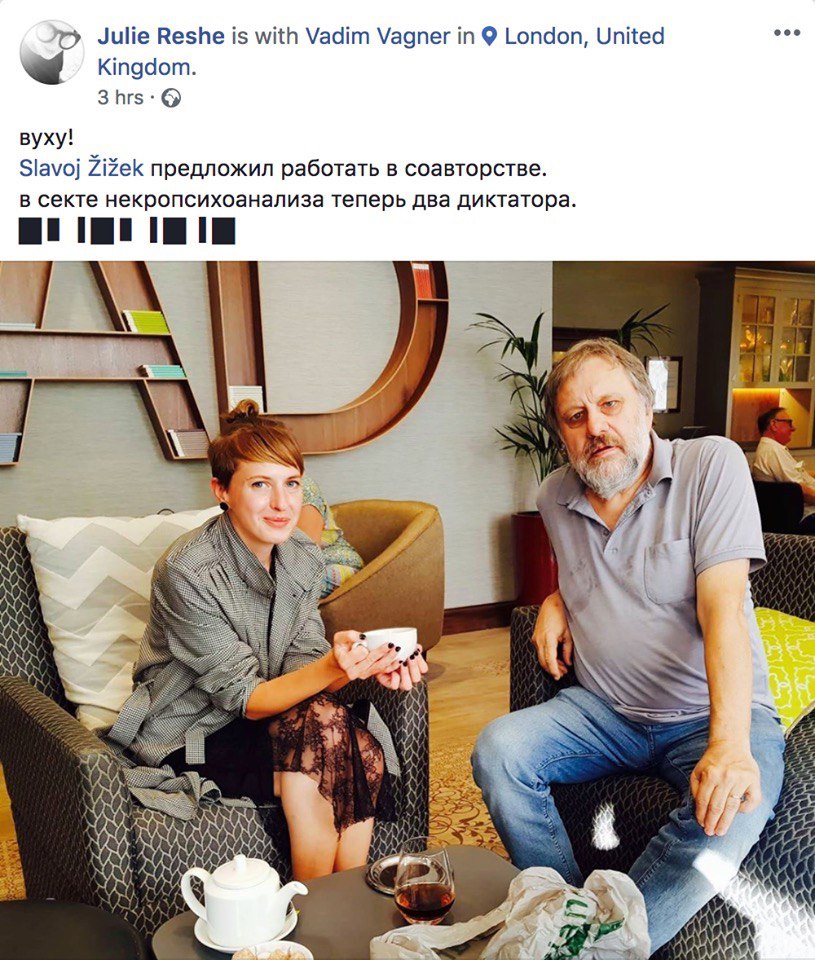Click the third redacted black block group

tap(168, 231)
